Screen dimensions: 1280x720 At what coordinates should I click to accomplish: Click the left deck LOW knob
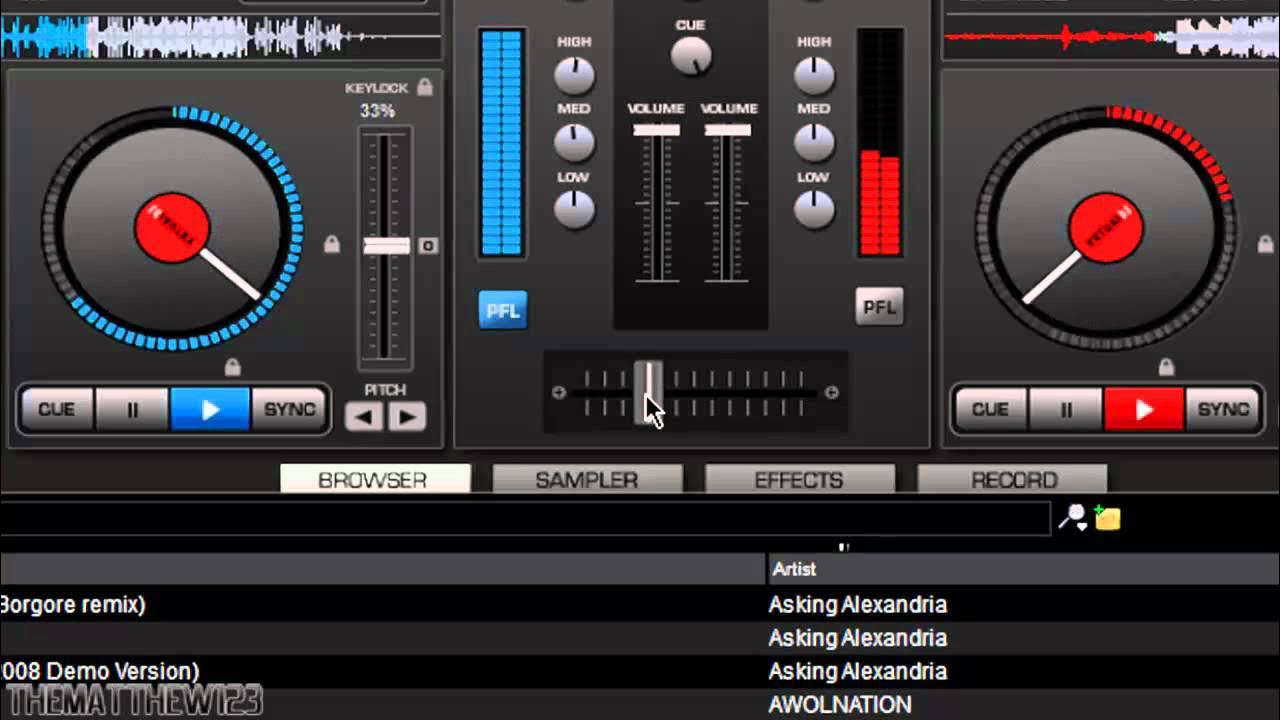[x=574, y=209]
